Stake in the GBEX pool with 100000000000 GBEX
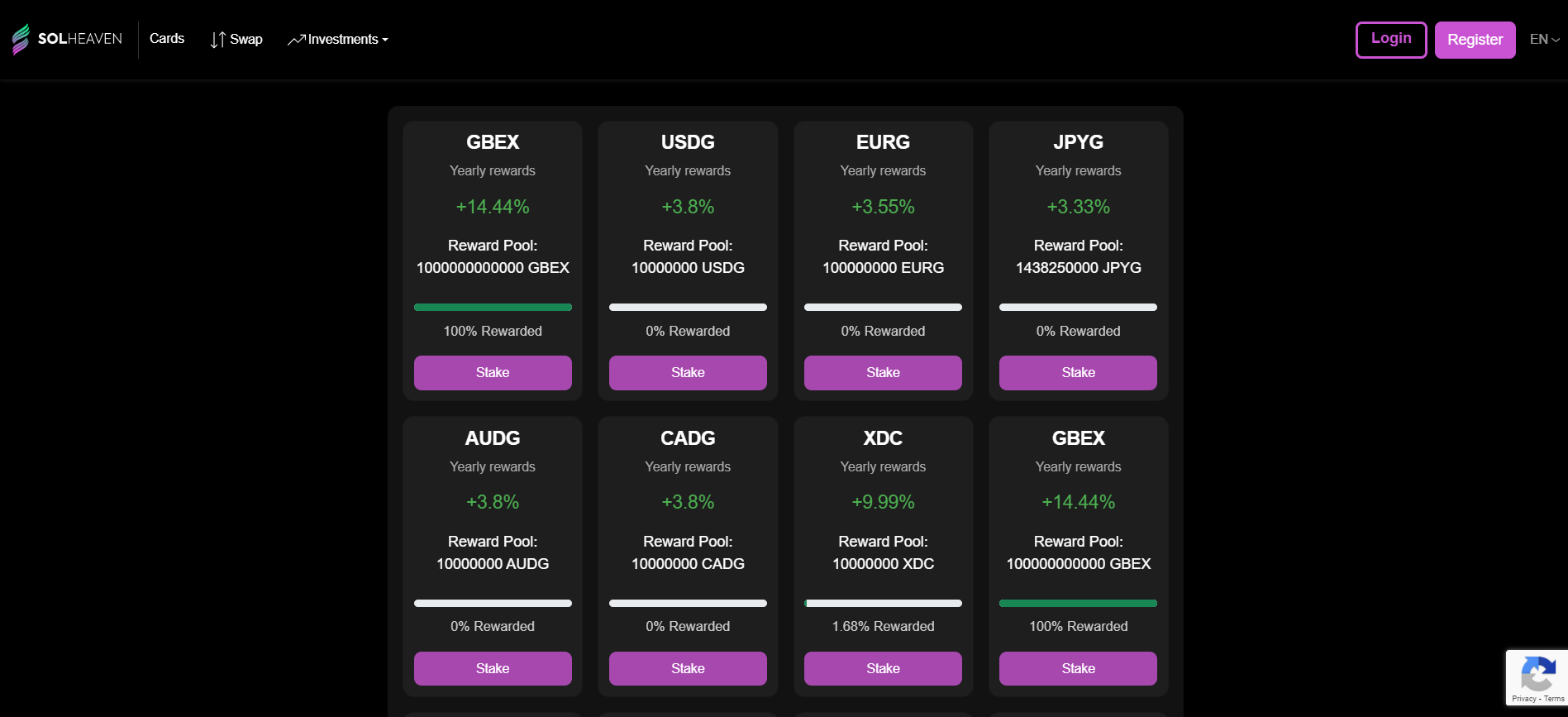Image resolution: width=1568 pixels, height=717 pixels. (1078, 668)
